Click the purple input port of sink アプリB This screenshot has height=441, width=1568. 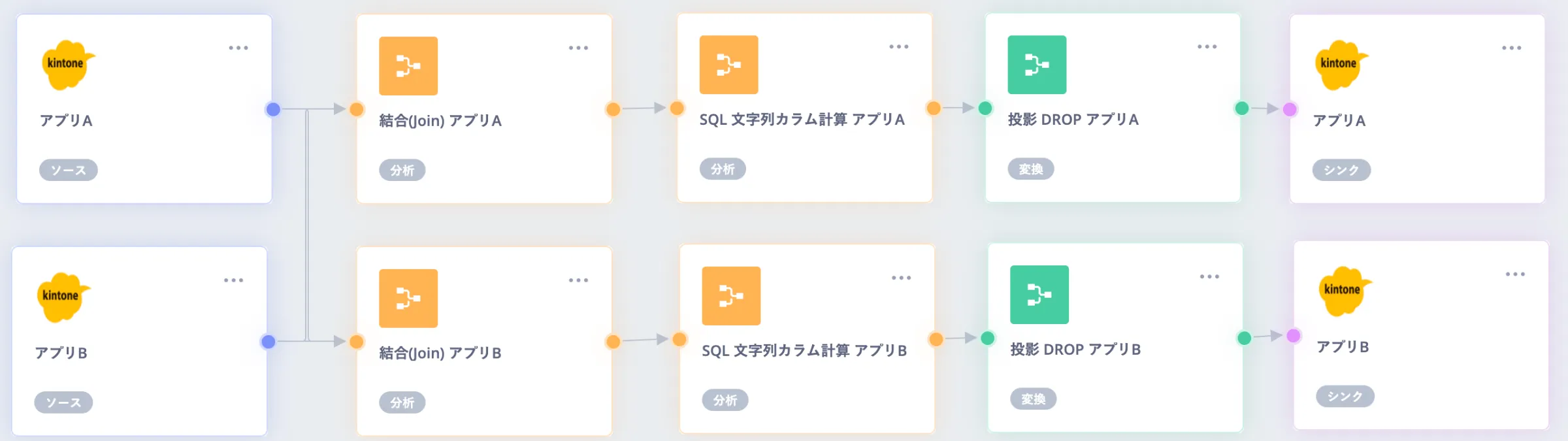coord(1294,336)
